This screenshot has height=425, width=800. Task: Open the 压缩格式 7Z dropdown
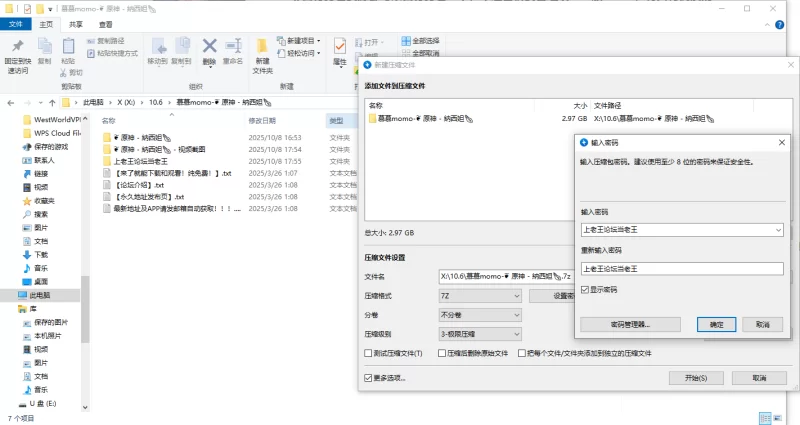(480, 296)
